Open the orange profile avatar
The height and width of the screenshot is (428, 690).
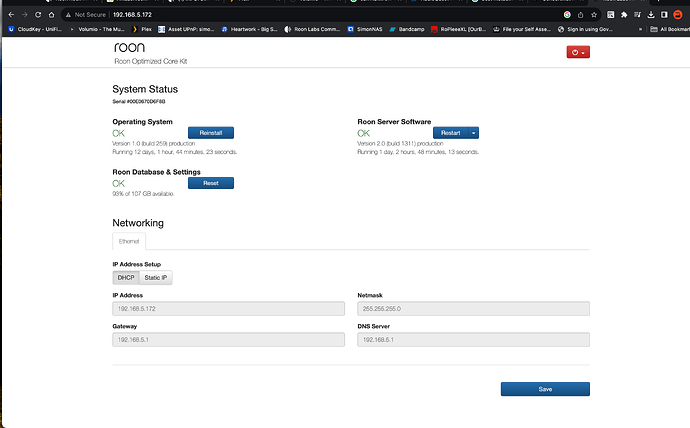[678, 15]
